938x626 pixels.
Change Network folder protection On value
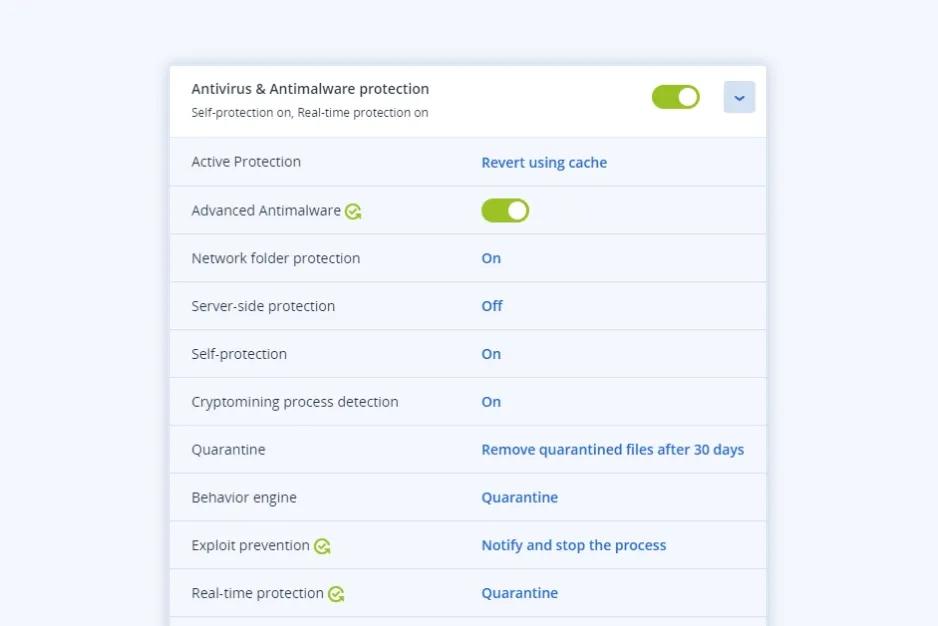click(491, 258)
